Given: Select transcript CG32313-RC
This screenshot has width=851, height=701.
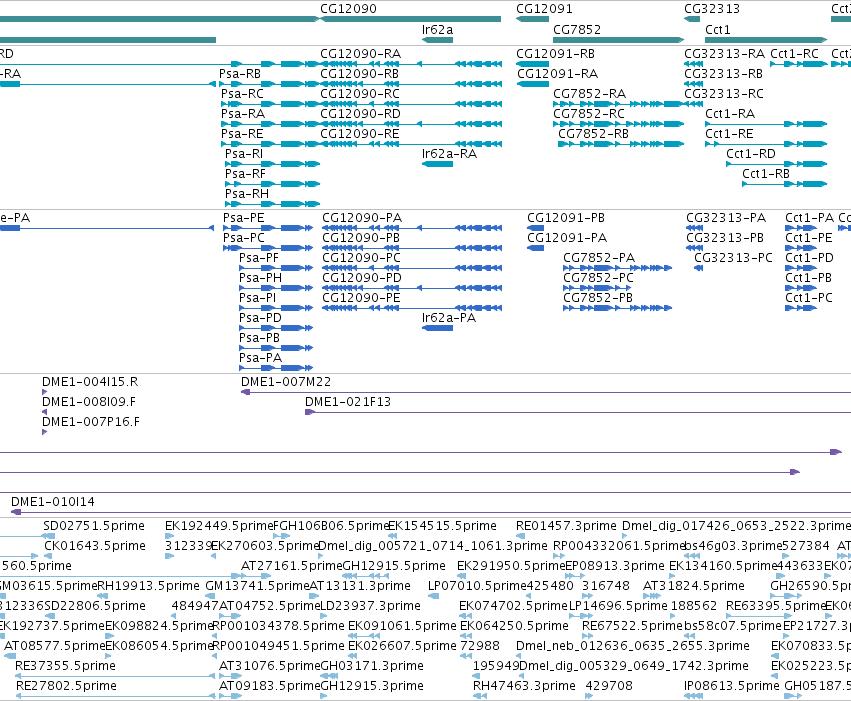Looking at the screenshot, I should [x=723, y=94].
